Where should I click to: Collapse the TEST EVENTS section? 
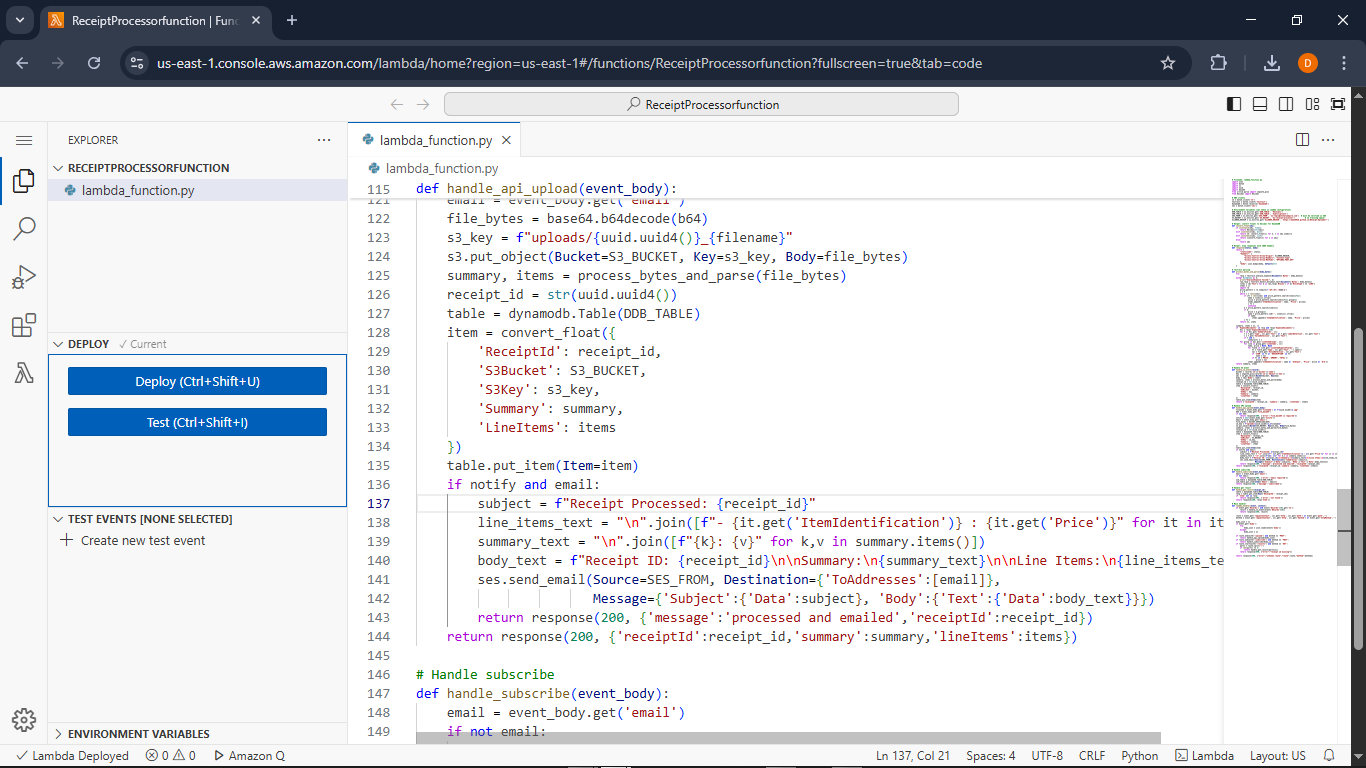point(57,518)
